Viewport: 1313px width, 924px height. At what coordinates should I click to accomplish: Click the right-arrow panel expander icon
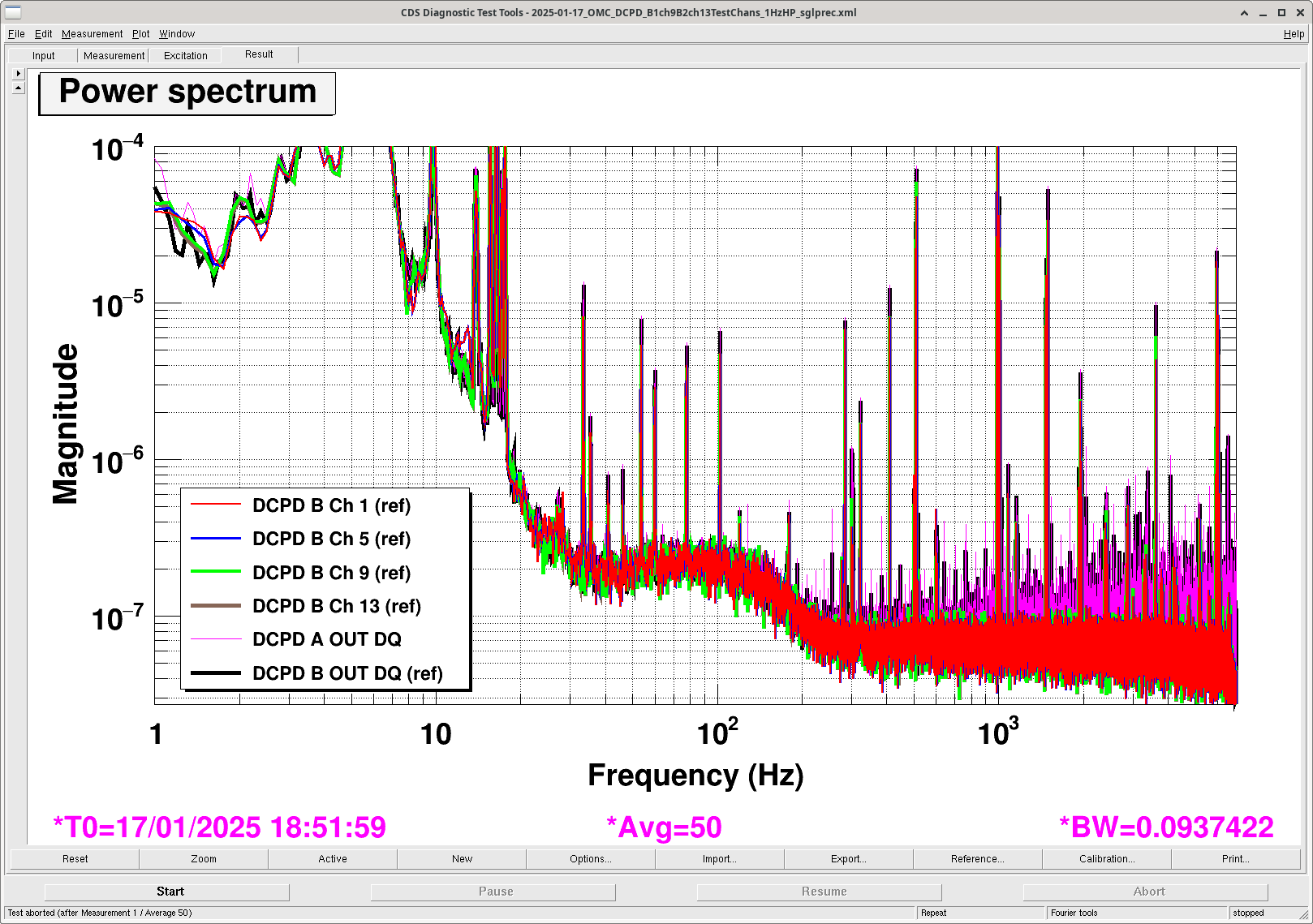pyautogui.click(x=19, y=73)
